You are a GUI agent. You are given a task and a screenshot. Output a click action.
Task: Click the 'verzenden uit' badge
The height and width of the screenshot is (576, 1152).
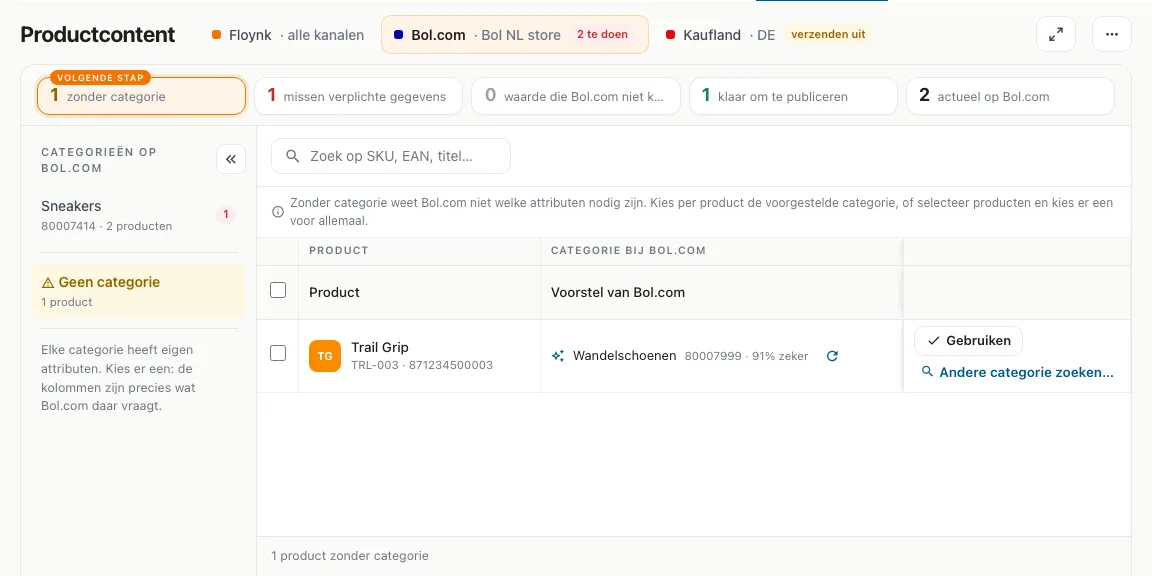828,35
